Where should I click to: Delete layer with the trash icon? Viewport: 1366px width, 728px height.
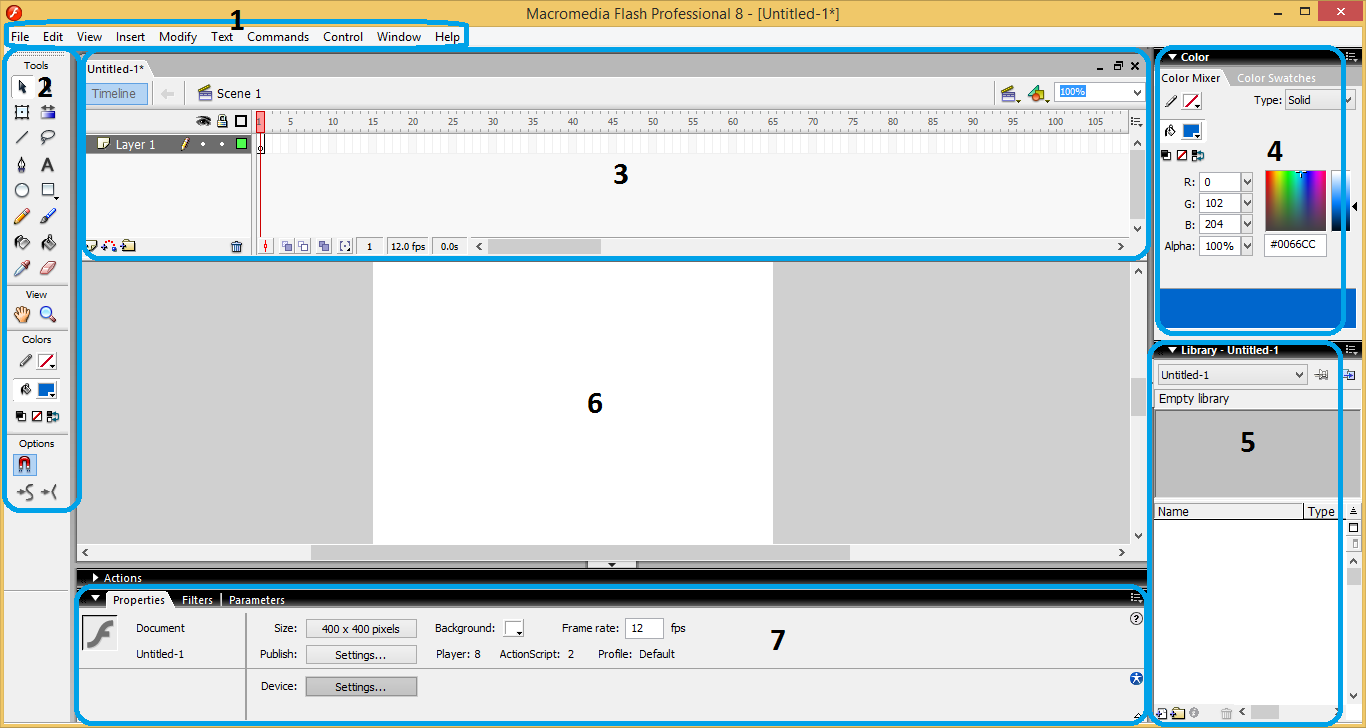pyautogui.click(x=237, y=246)
